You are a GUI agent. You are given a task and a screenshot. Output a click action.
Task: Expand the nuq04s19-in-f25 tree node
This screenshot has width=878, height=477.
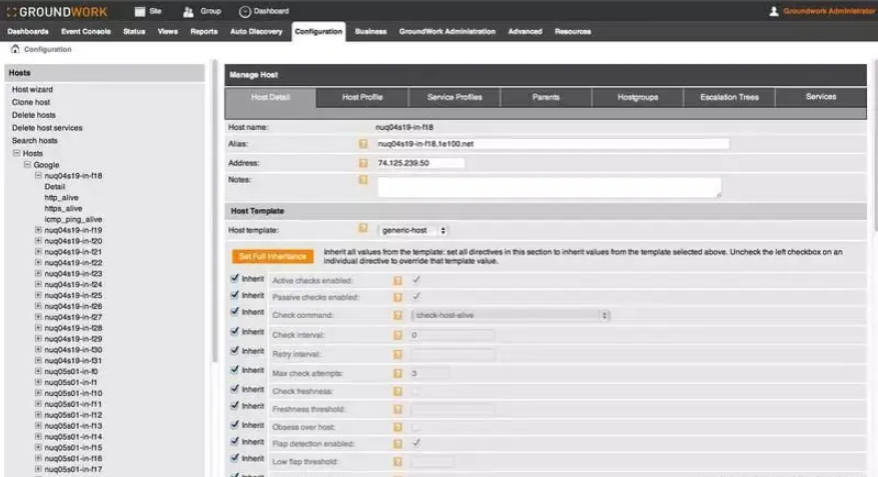38,295
